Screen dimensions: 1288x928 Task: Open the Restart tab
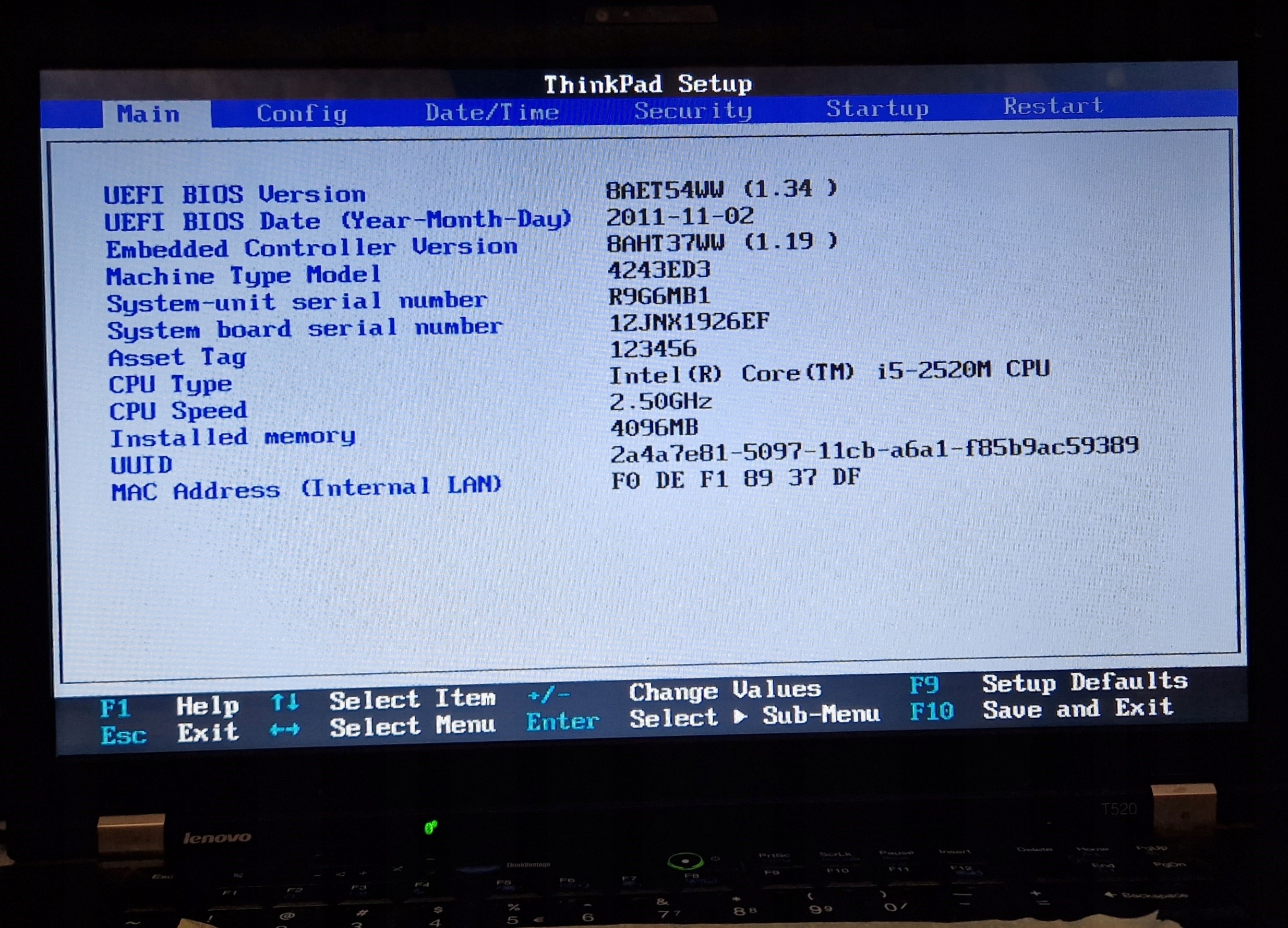[x=1053, y=106]
